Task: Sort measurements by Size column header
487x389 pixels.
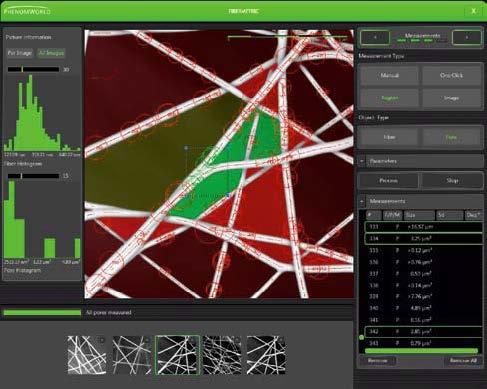Action: tap(419, 215)
